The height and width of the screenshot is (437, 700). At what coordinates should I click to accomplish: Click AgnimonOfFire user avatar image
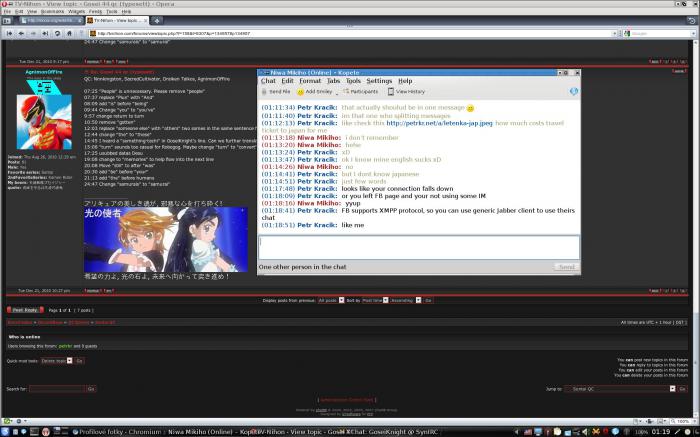tap(44, 122)
